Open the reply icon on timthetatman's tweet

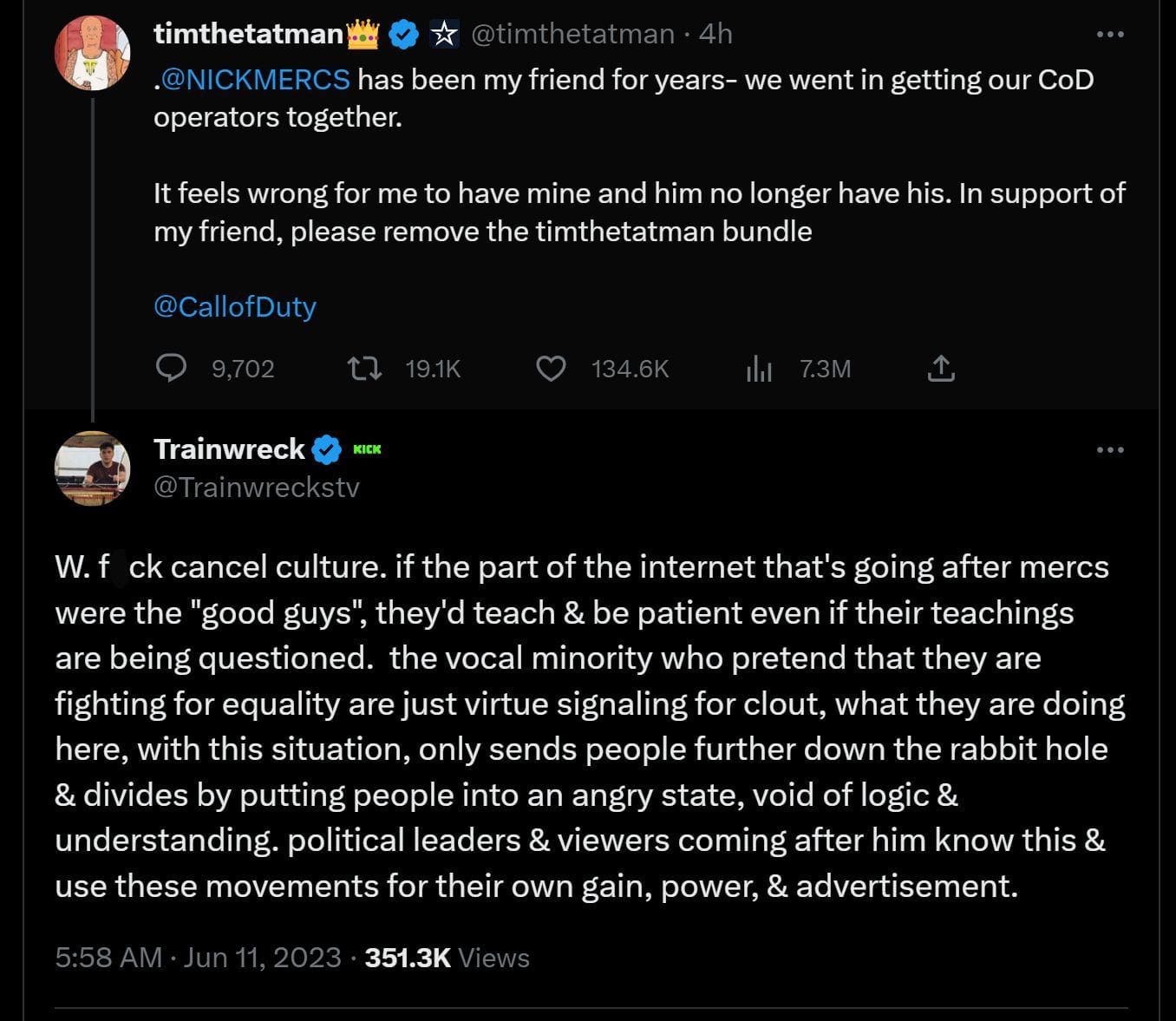(172, 368)
